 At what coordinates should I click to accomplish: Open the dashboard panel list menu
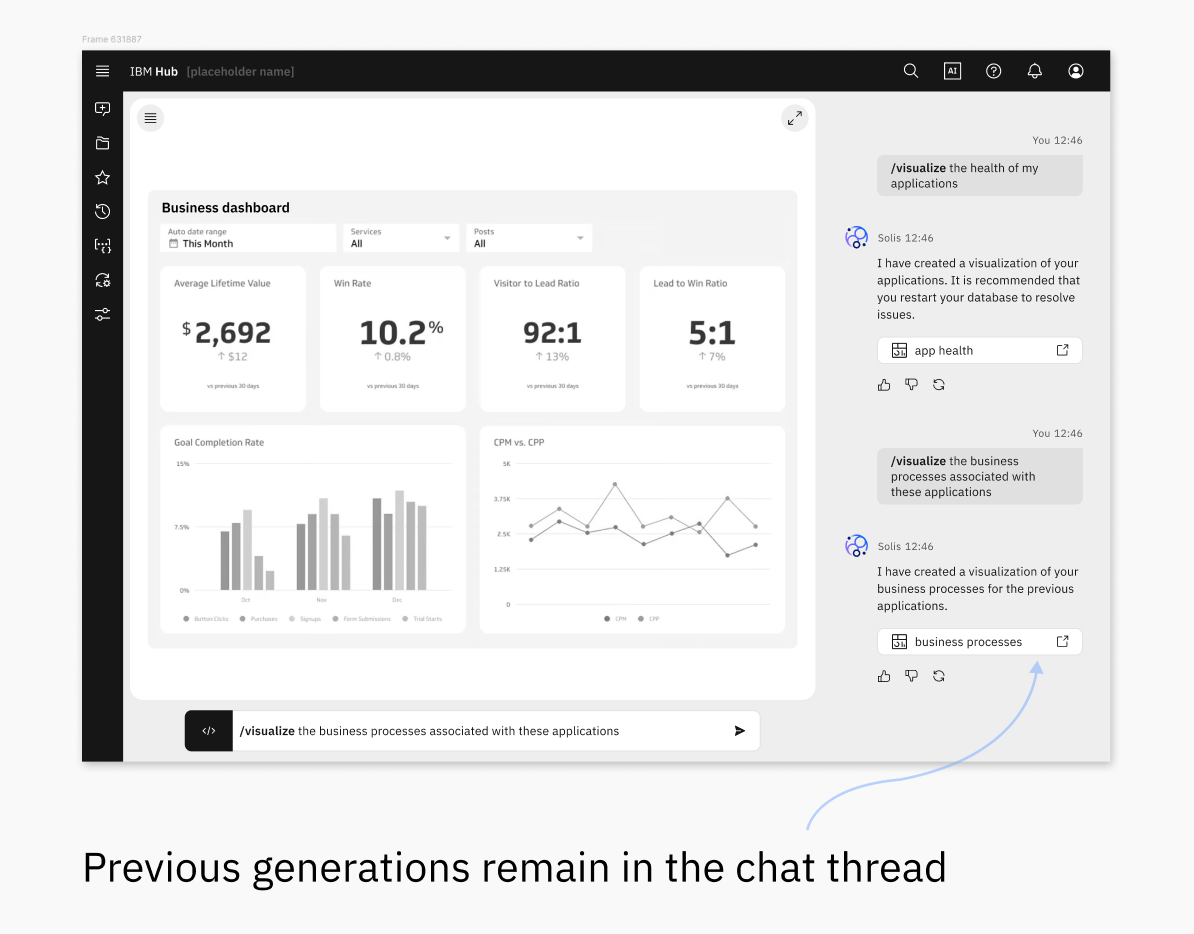(x=150, y=118)
